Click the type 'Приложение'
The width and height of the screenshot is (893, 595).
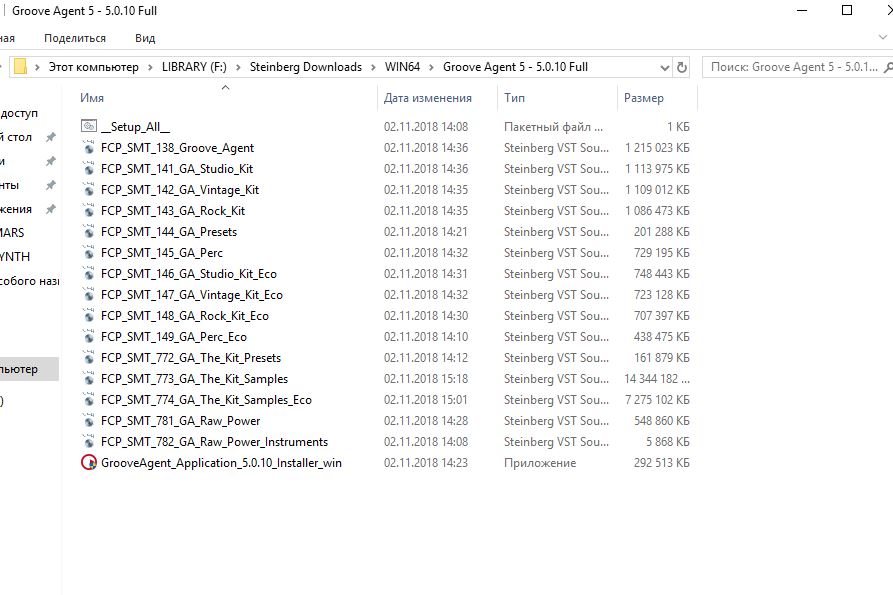540,463
